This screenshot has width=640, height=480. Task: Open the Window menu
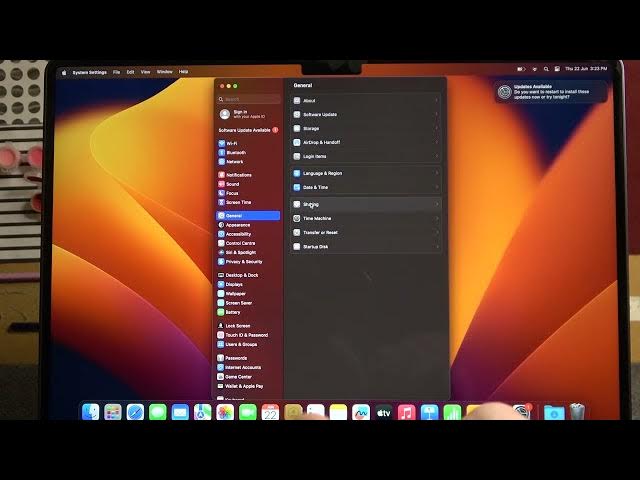coord(164,72)
